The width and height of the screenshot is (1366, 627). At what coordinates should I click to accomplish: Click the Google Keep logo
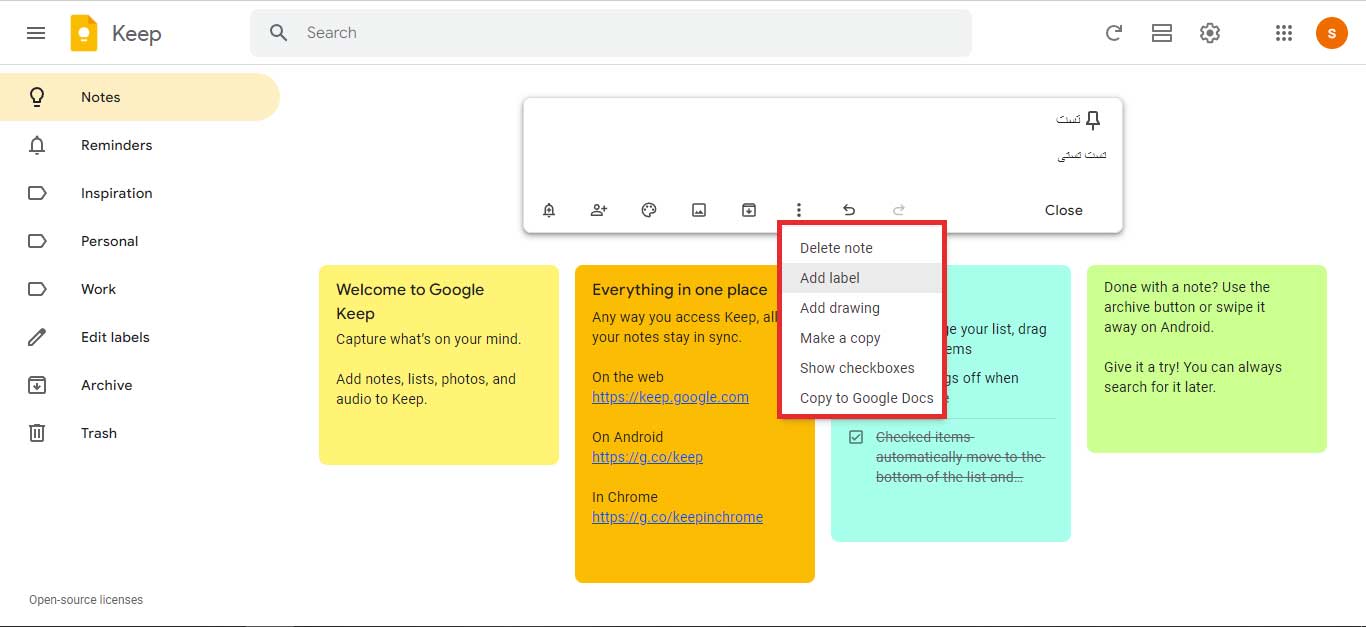pos(84,33)
